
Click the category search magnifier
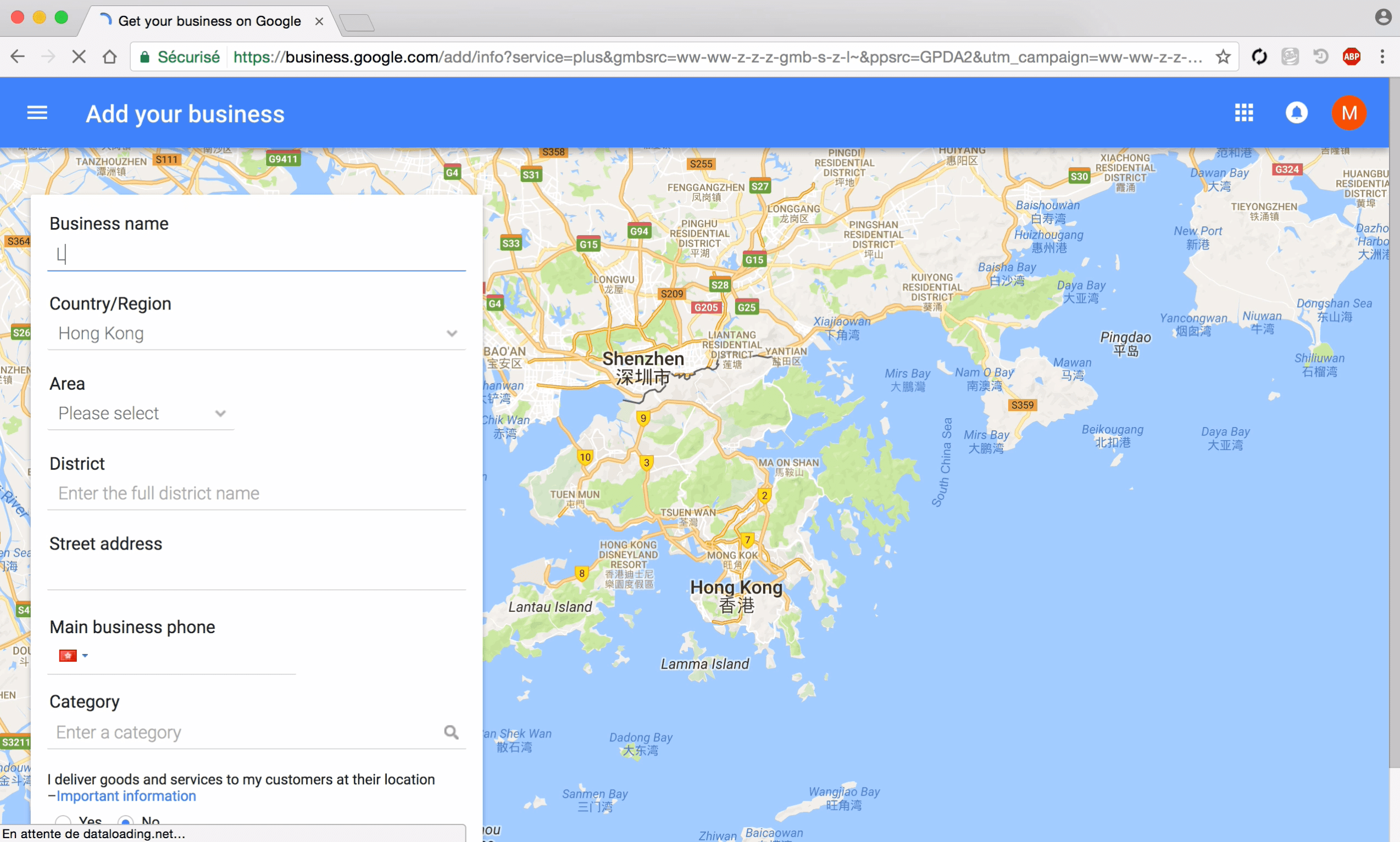coord(451,733)
